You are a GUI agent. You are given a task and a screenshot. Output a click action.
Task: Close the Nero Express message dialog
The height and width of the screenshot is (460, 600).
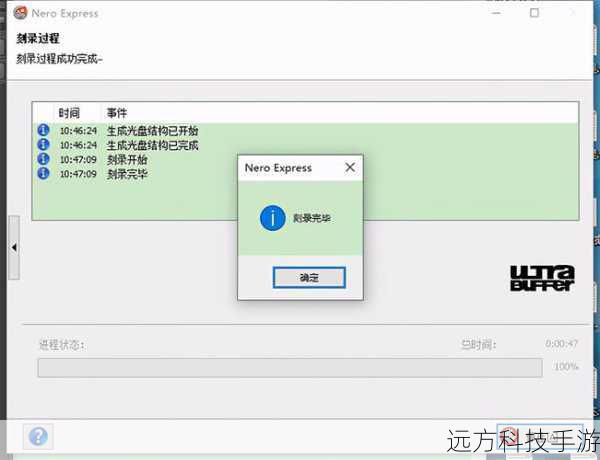[350, 167]
